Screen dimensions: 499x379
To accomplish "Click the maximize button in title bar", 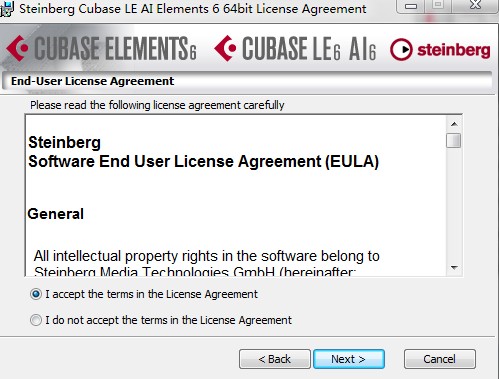I will pos(438,5).
